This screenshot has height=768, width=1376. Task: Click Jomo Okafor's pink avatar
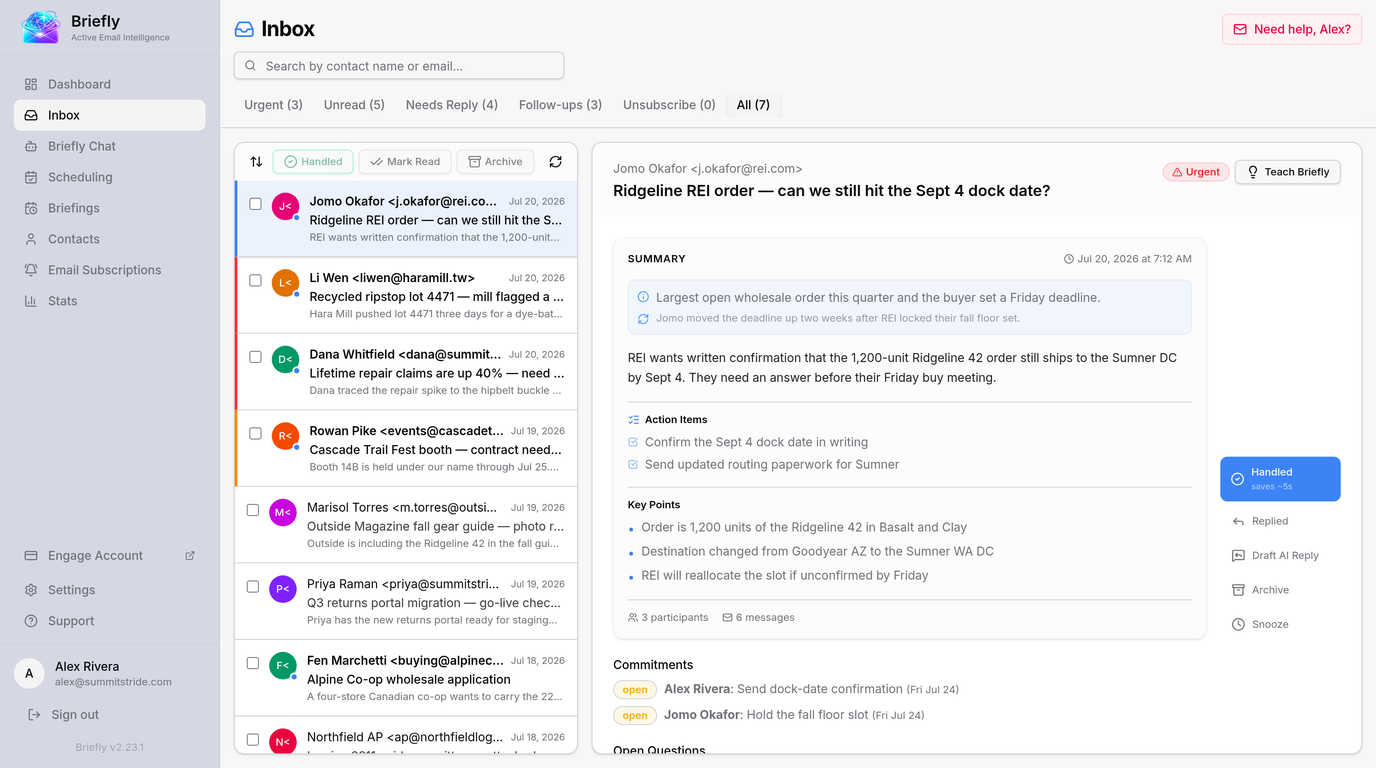pos(285,207)
